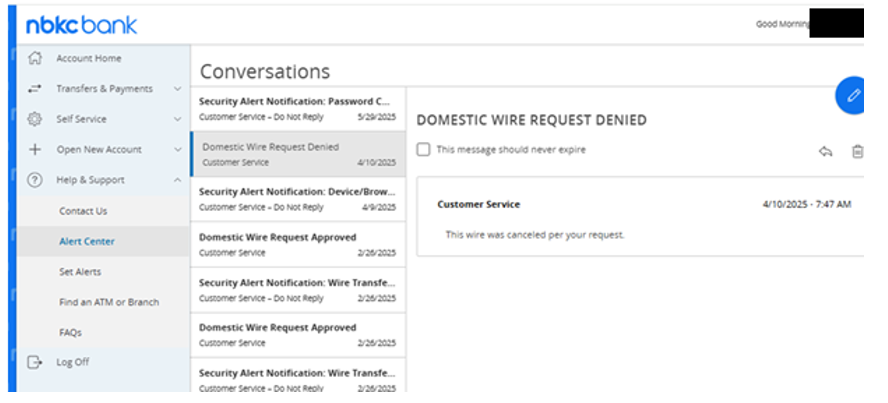
Task: Click the plus icon beside Open New Account
Action: [x=35, y=149]
